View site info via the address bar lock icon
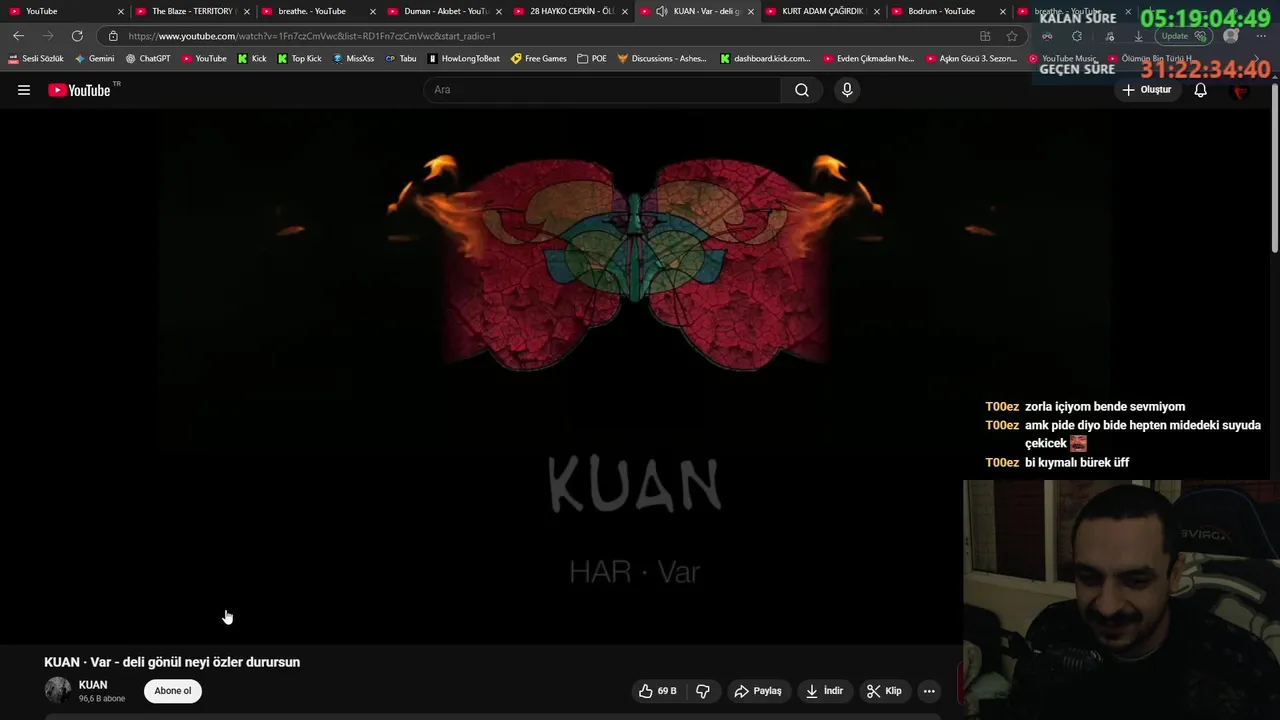Screen dimensions: 1280x720 [113, 36]
